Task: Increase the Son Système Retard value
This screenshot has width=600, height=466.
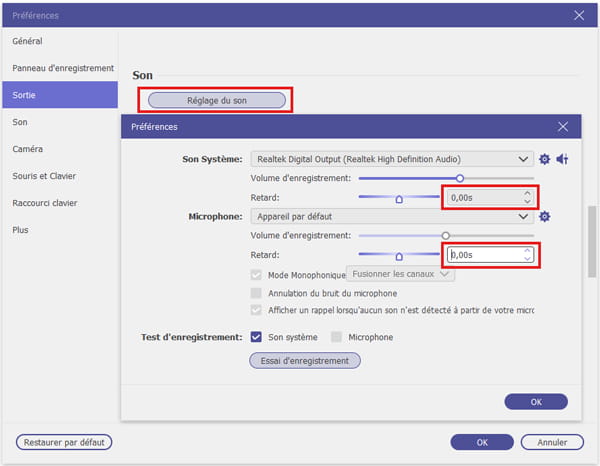Action: click(x=527, y=193)
